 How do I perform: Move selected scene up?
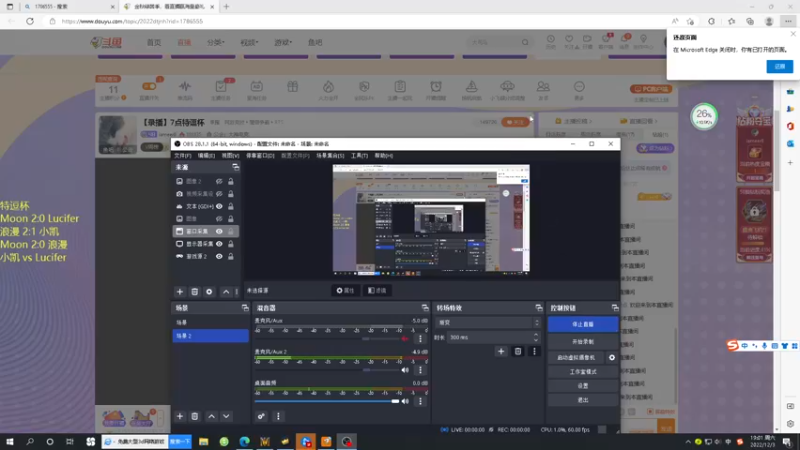(211, 416)
